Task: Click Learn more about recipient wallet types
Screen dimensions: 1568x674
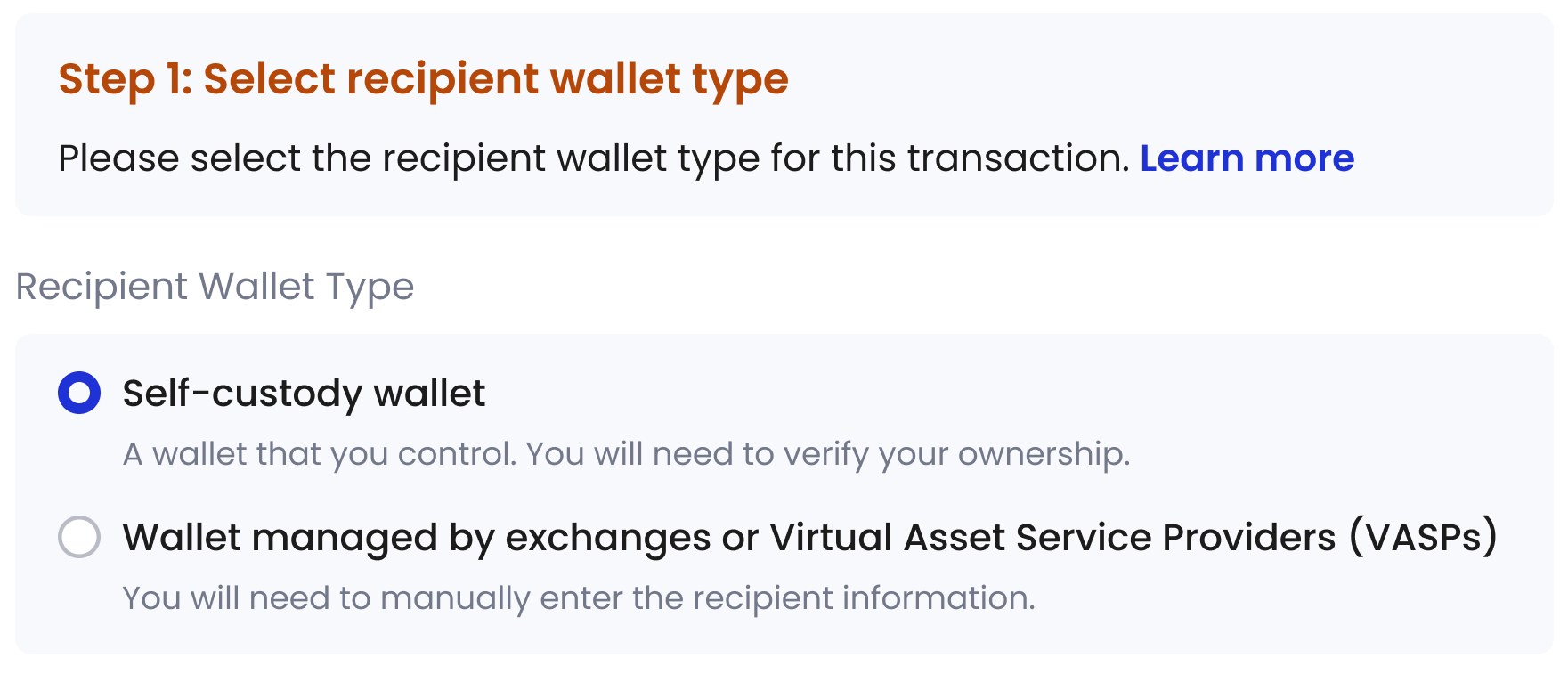Action: pos(1247,158)
